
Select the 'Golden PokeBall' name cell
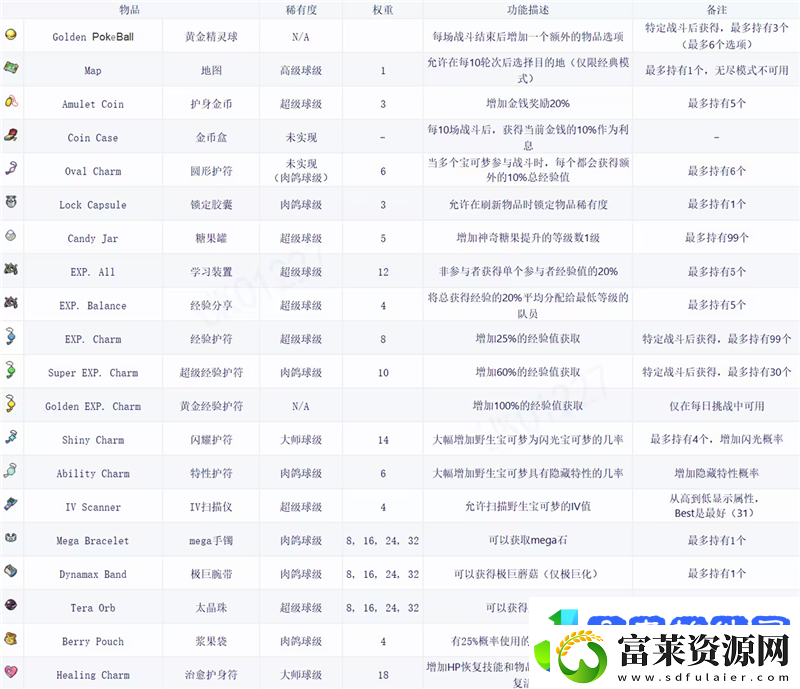point(93,37)
